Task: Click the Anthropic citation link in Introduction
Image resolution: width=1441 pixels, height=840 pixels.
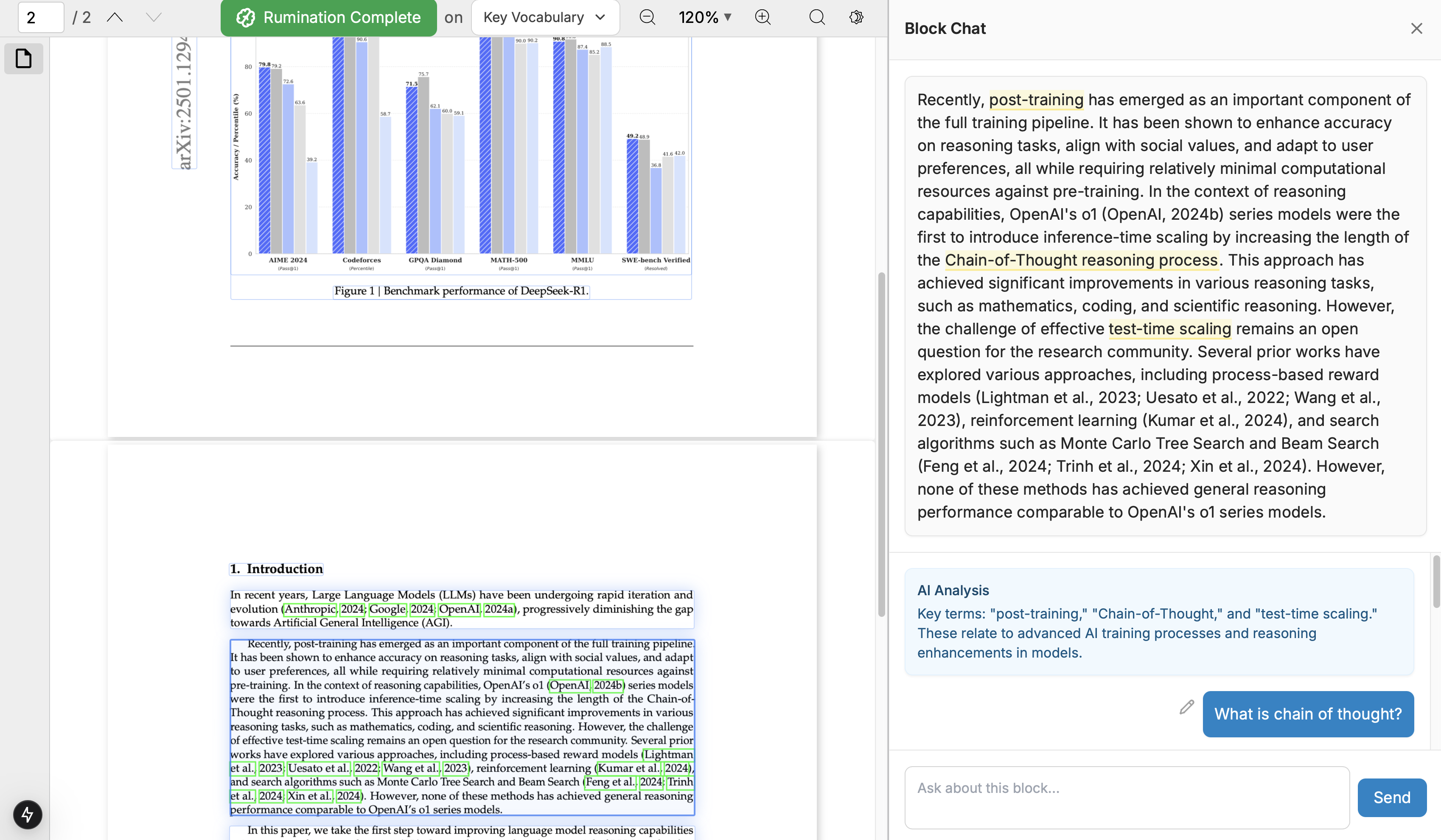Action: (310, 609)
